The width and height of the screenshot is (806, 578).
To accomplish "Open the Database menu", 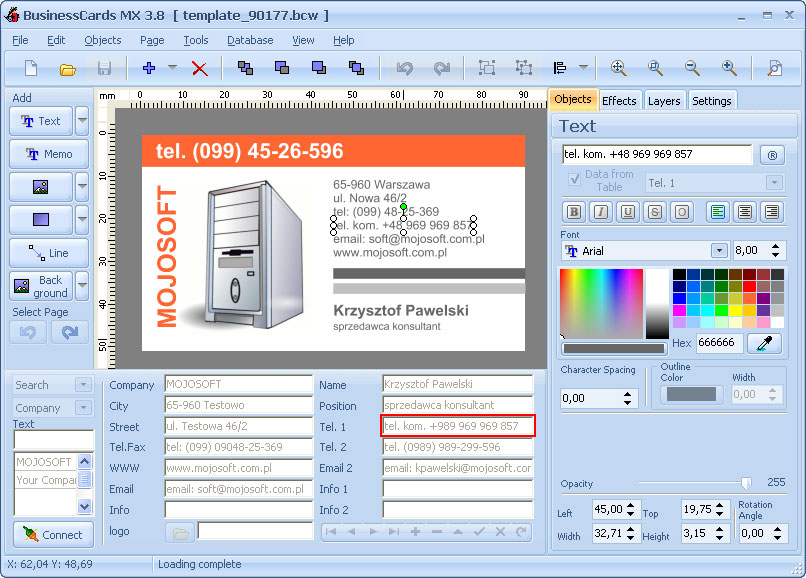I will pyautogui.click(x=250, y=40).
